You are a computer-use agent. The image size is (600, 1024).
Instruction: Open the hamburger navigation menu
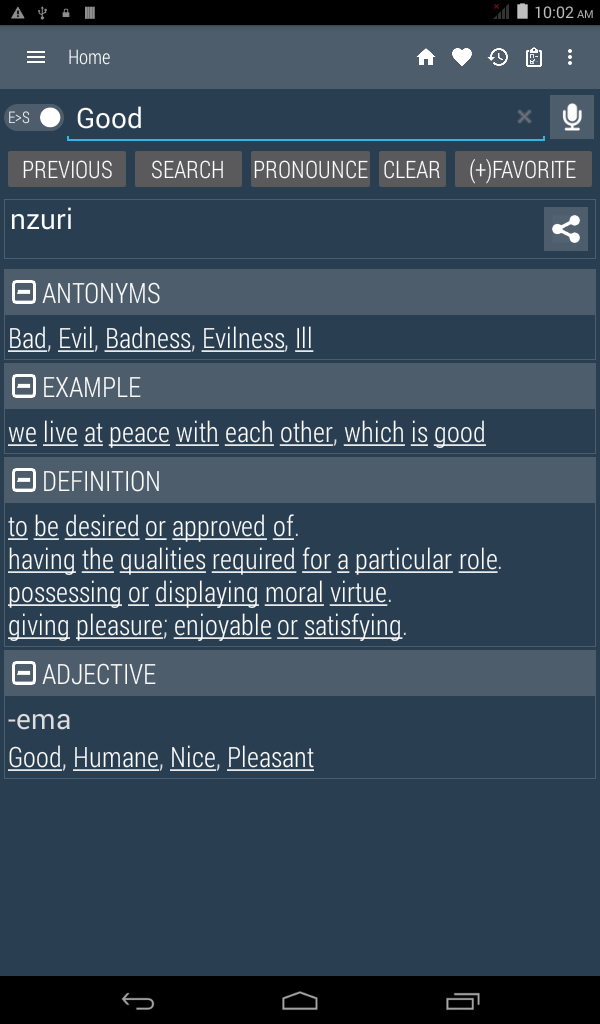pyautogui.click(x=36, y=57)
